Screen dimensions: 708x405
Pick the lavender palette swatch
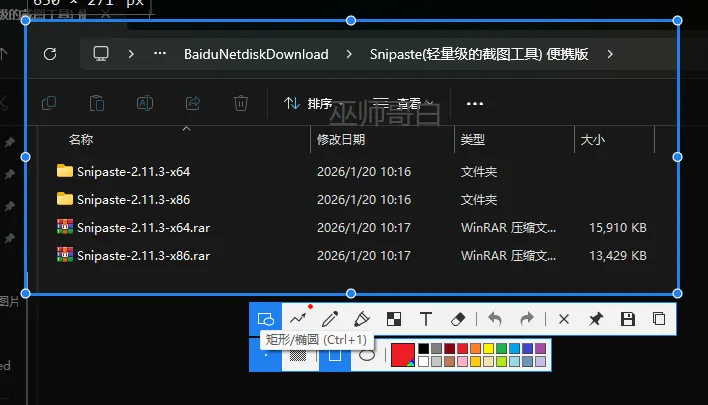(x=540, y=362)
